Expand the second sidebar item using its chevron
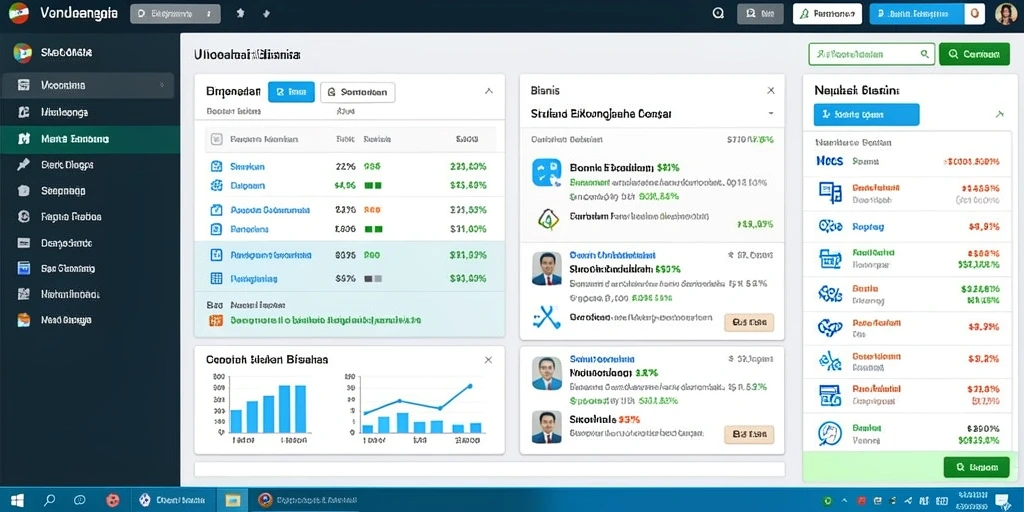Screen dimensions: 1024x512 point(161,85)
